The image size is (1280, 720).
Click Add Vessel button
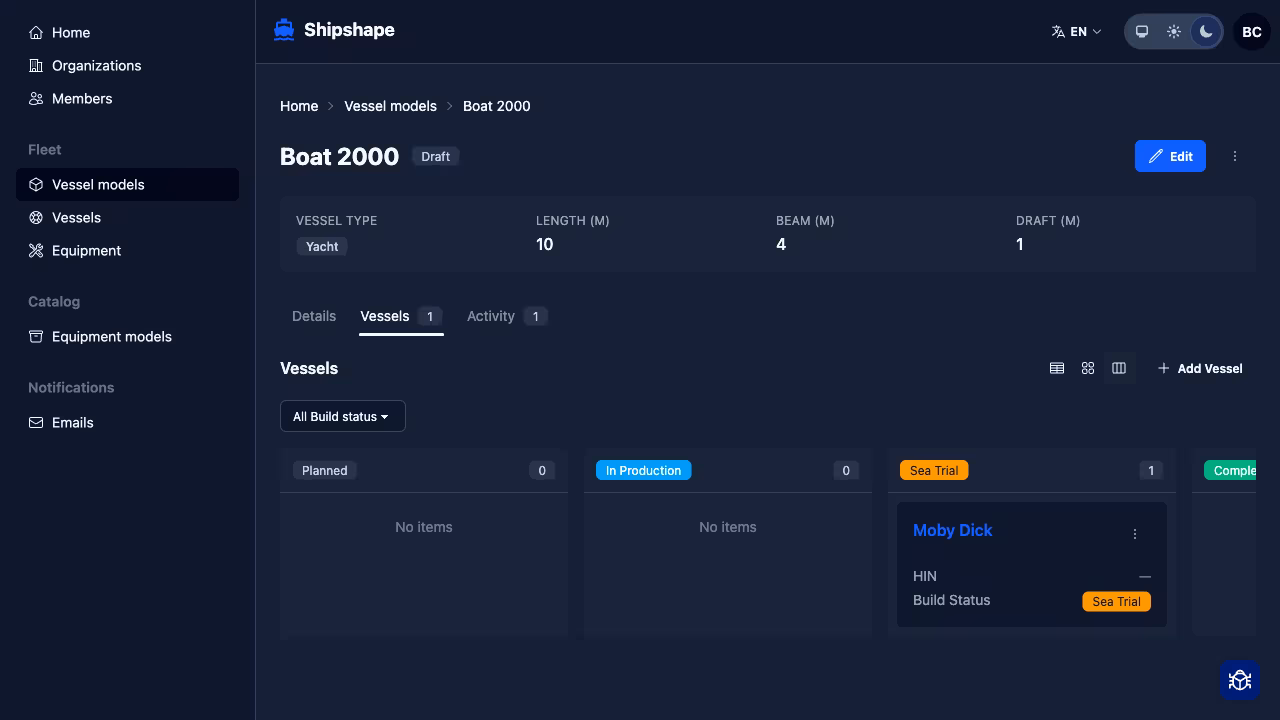click(x=1200, y=368)
